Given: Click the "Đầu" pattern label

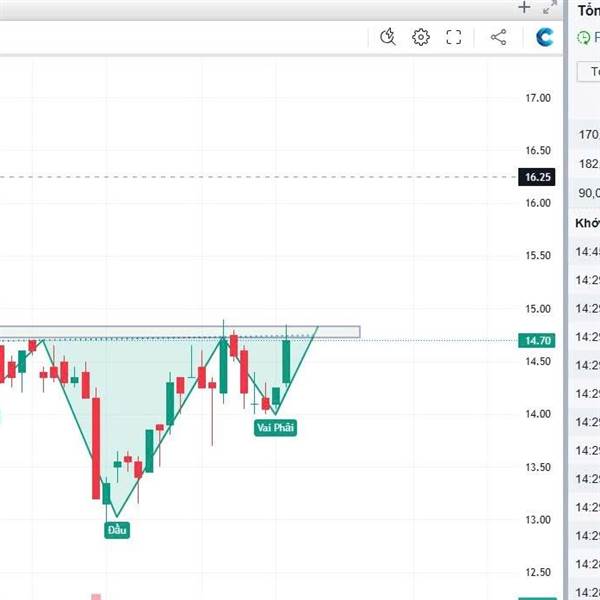Looking at the screenshot, I should [117, 530].
